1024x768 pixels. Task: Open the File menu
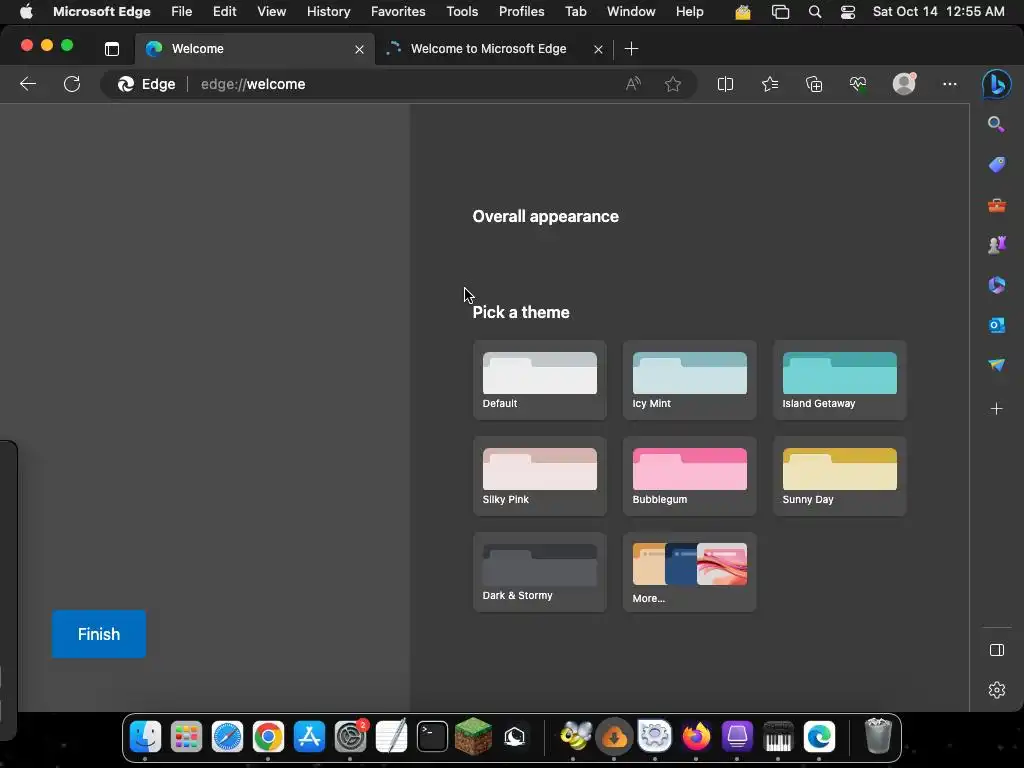182,12
